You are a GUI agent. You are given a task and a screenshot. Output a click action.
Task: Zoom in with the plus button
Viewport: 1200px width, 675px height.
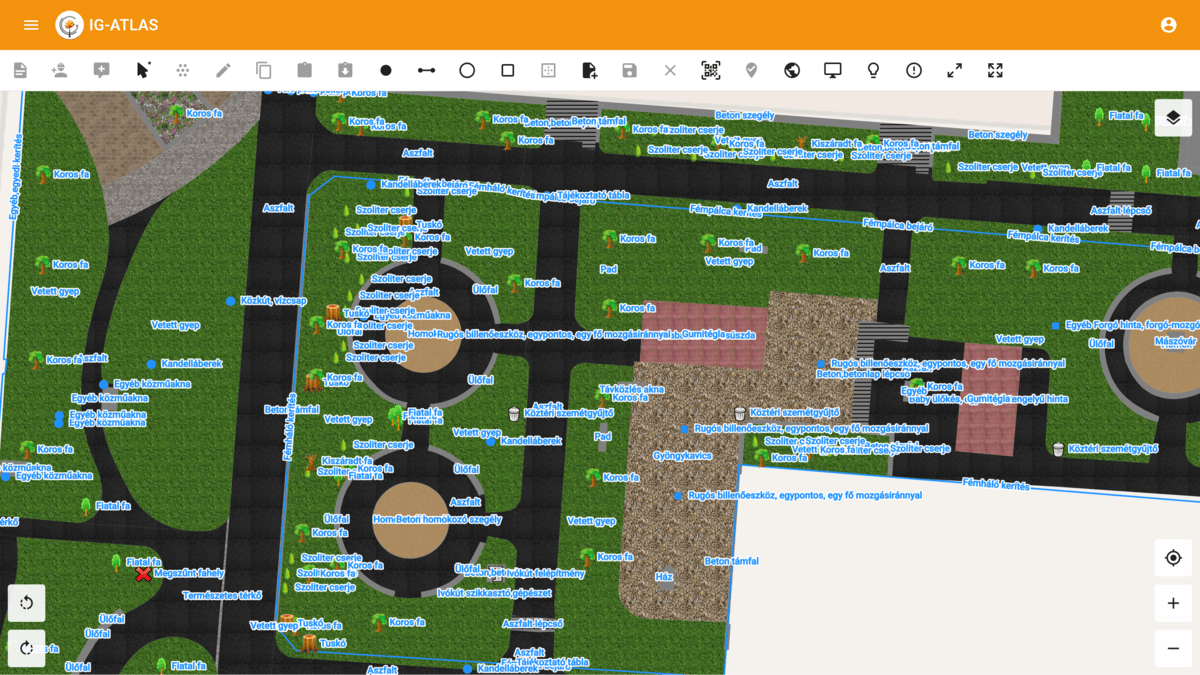[x=1173, y=603]
